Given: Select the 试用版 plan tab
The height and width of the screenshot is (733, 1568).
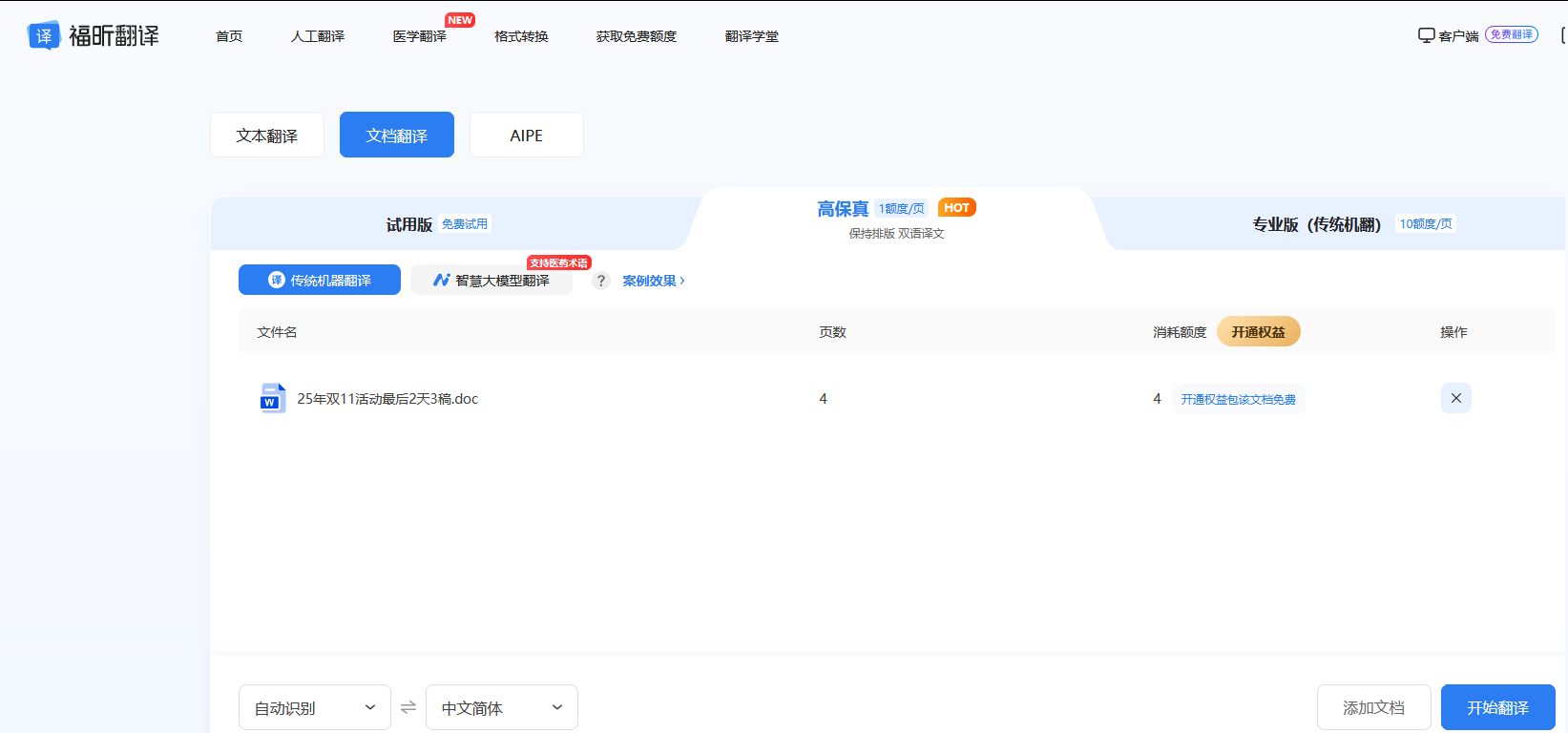Looking at the screenshot, I should [437, 224].
